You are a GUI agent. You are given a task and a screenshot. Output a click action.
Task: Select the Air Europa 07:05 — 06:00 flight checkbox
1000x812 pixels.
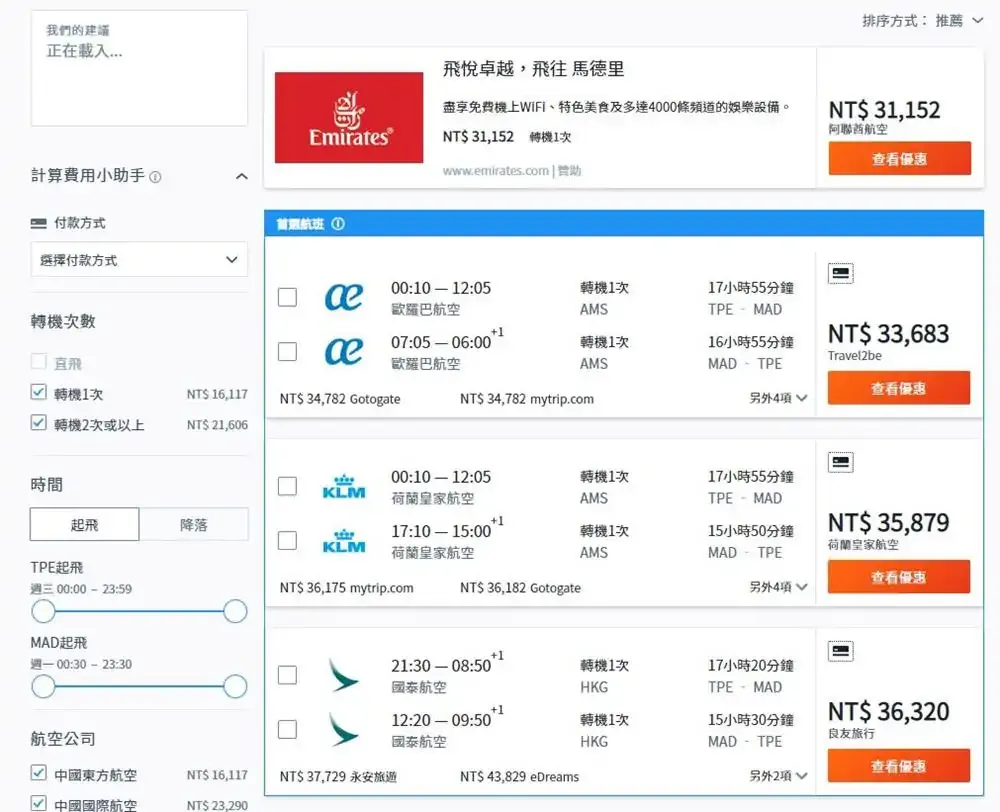click(x=288, y=351)
